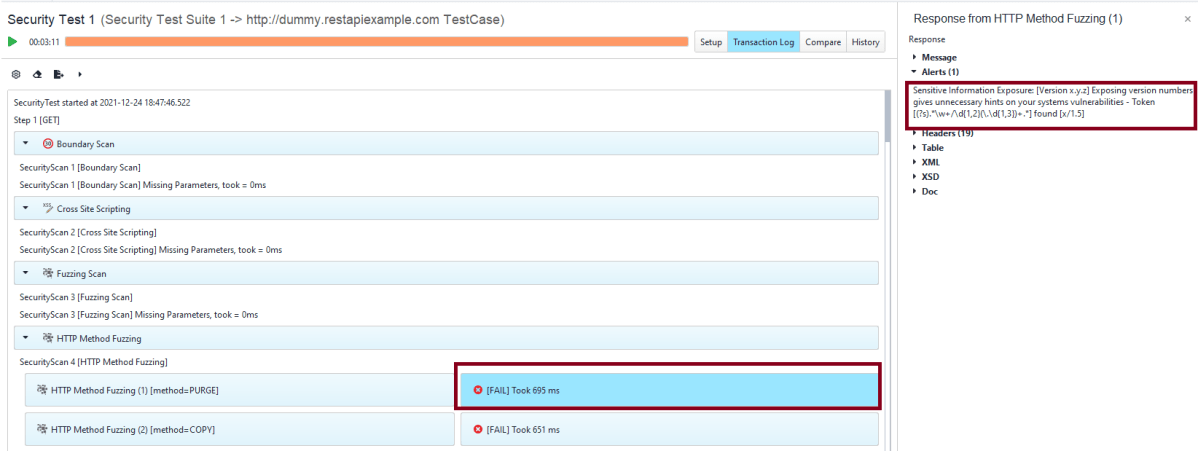Click the settings gear icon in log toolbar

[x=16, y=74]
